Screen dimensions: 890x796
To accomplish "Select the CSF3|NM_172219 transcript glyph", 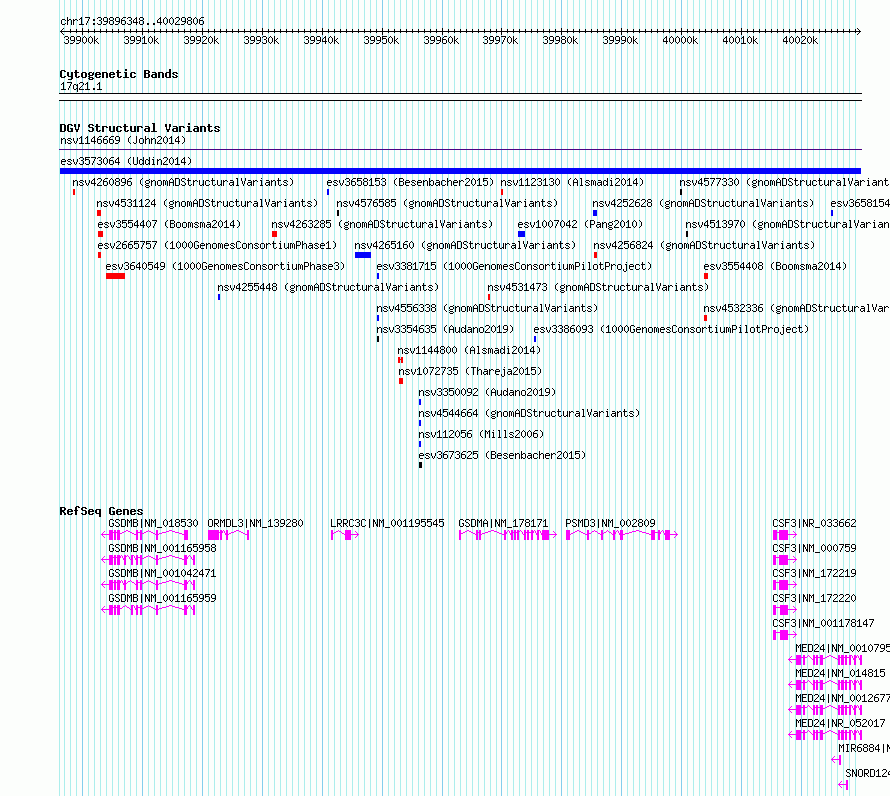I will [x=785, y=585].
